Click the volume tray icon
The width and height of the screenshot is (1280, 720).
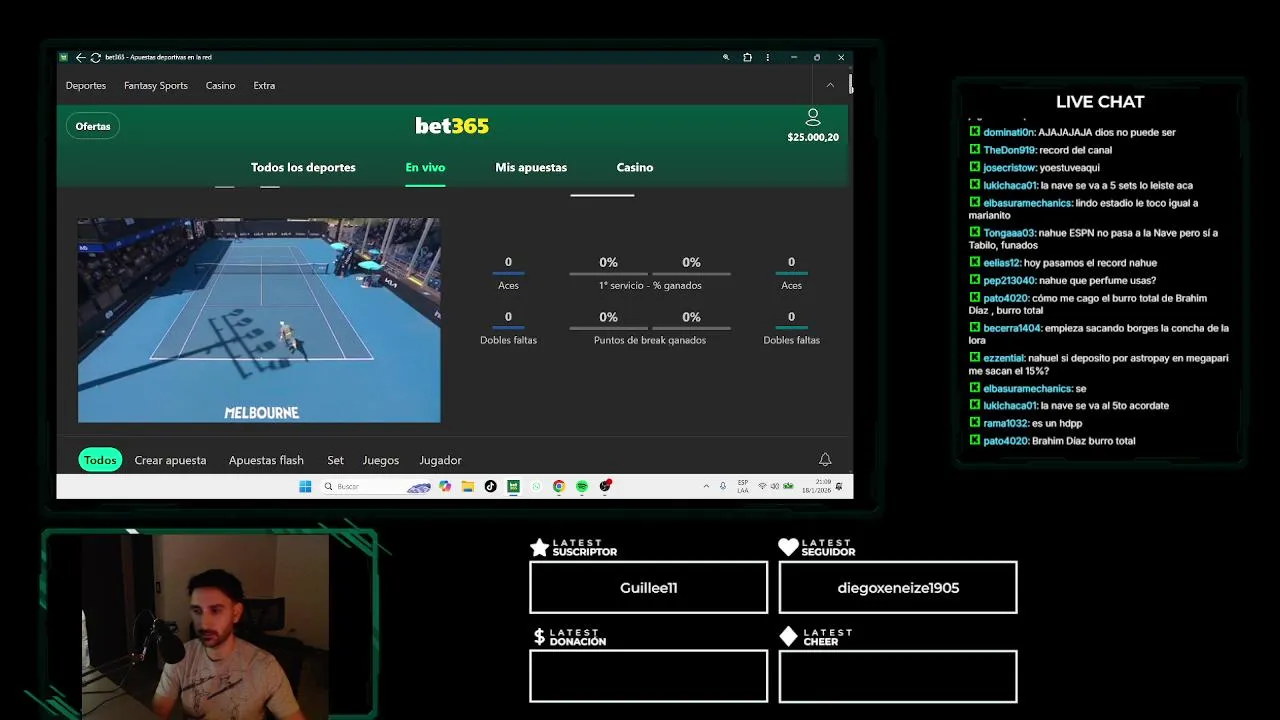click(x=775, y=486)
